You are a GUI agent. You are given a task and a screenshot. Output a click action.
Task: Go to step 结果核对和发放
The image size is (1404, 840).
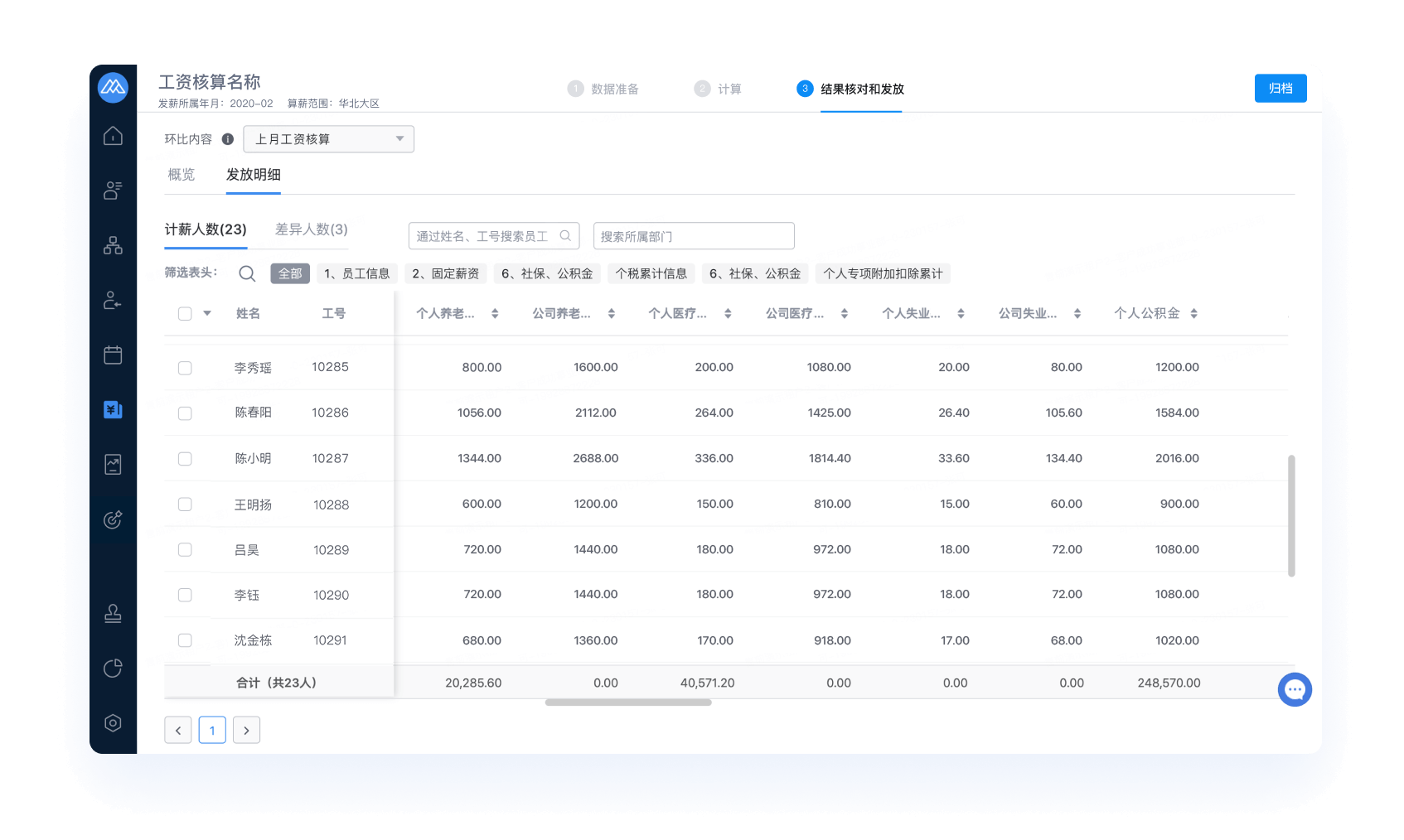[x=850, y=89]
